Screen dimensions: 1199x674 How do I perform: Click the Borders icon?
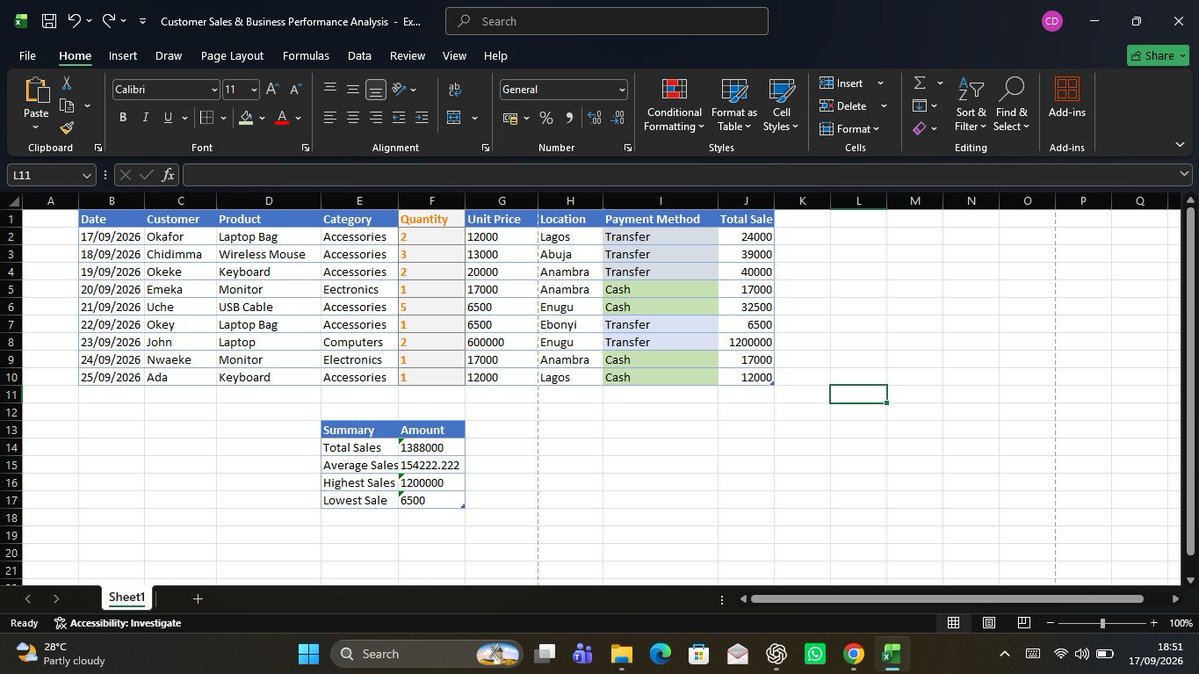[x=206, y=117]
